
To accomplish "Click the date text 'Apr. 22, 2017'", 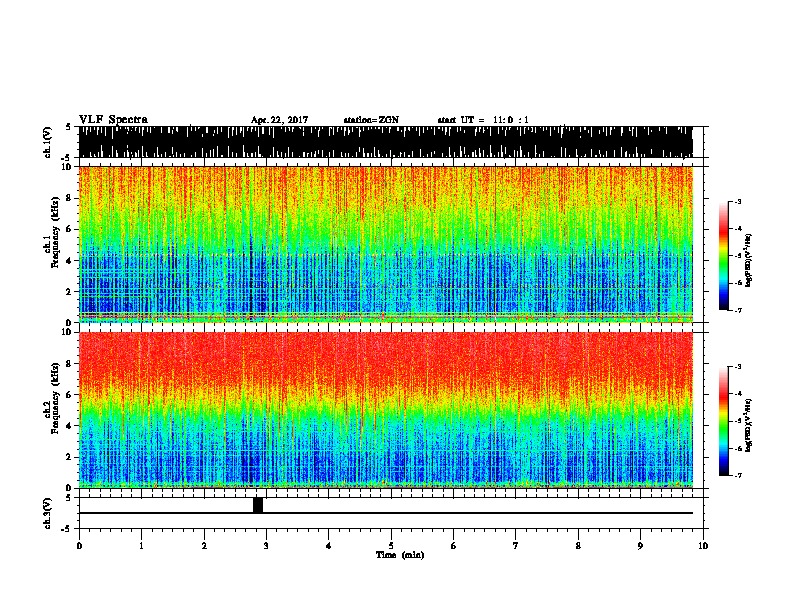I will click(279, 120).
